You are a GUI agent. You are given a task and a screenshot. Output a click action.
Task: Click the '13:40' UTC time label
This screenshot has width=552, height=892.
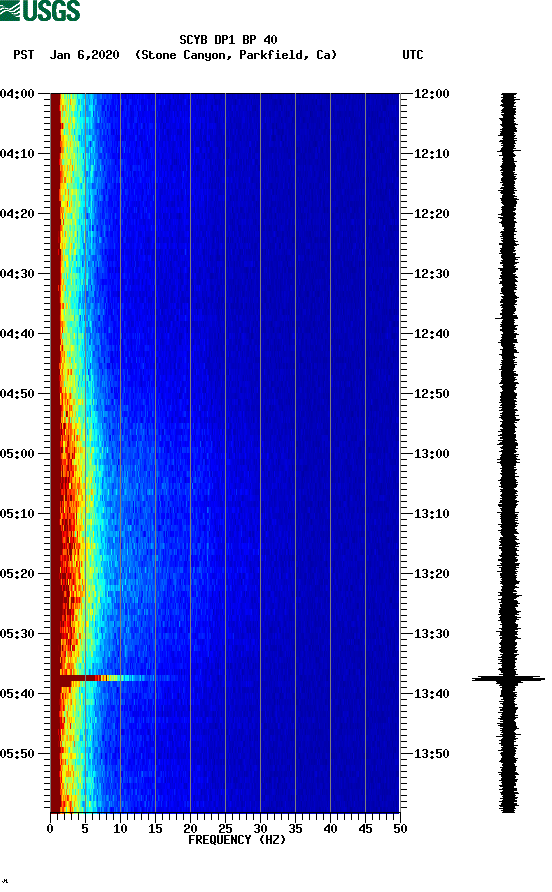[x=432, y=694]
